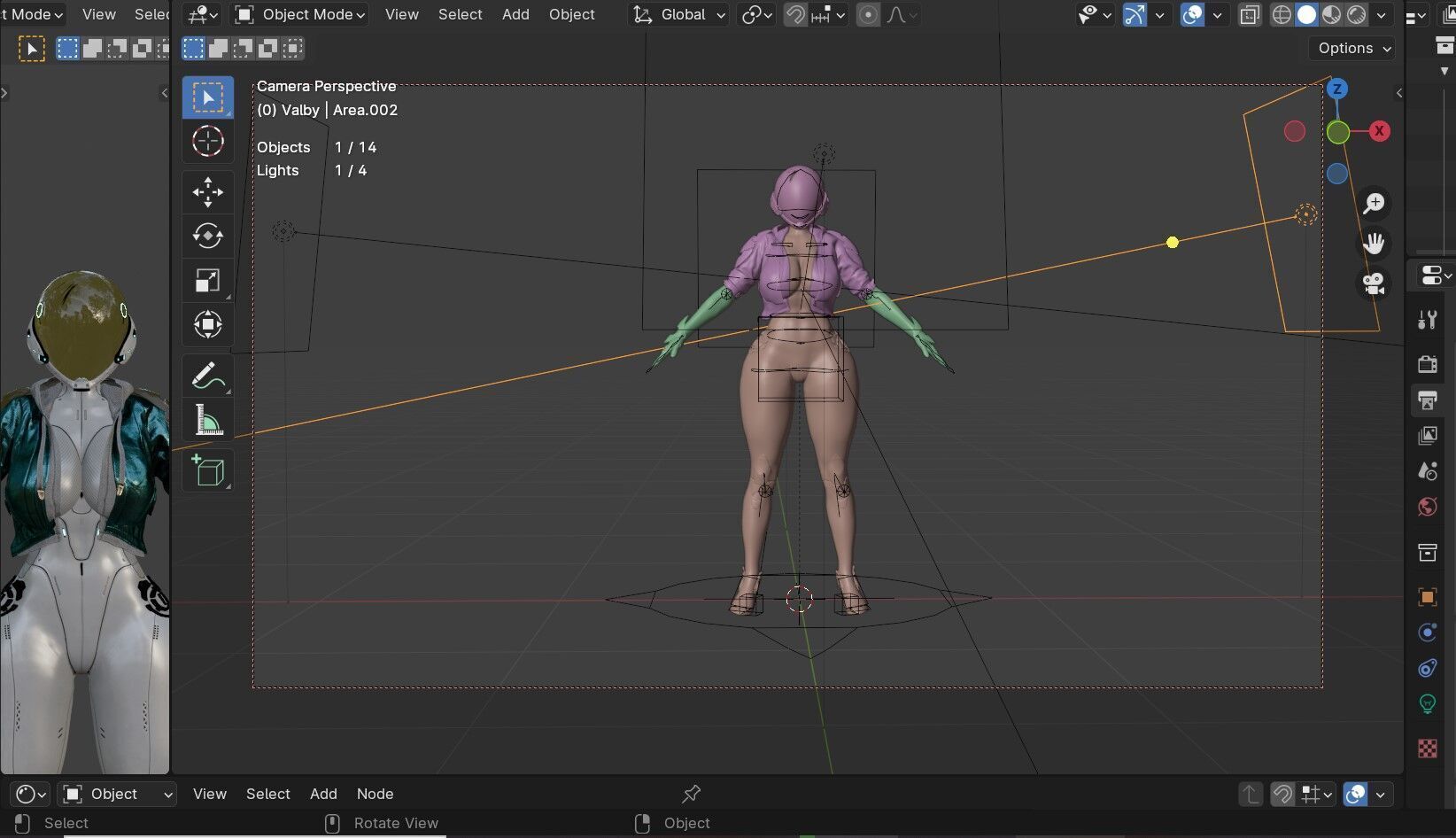Screen dimensions: 1456x838
Task: Open the Output properties tab
Action: click(x=1427, y=400)
